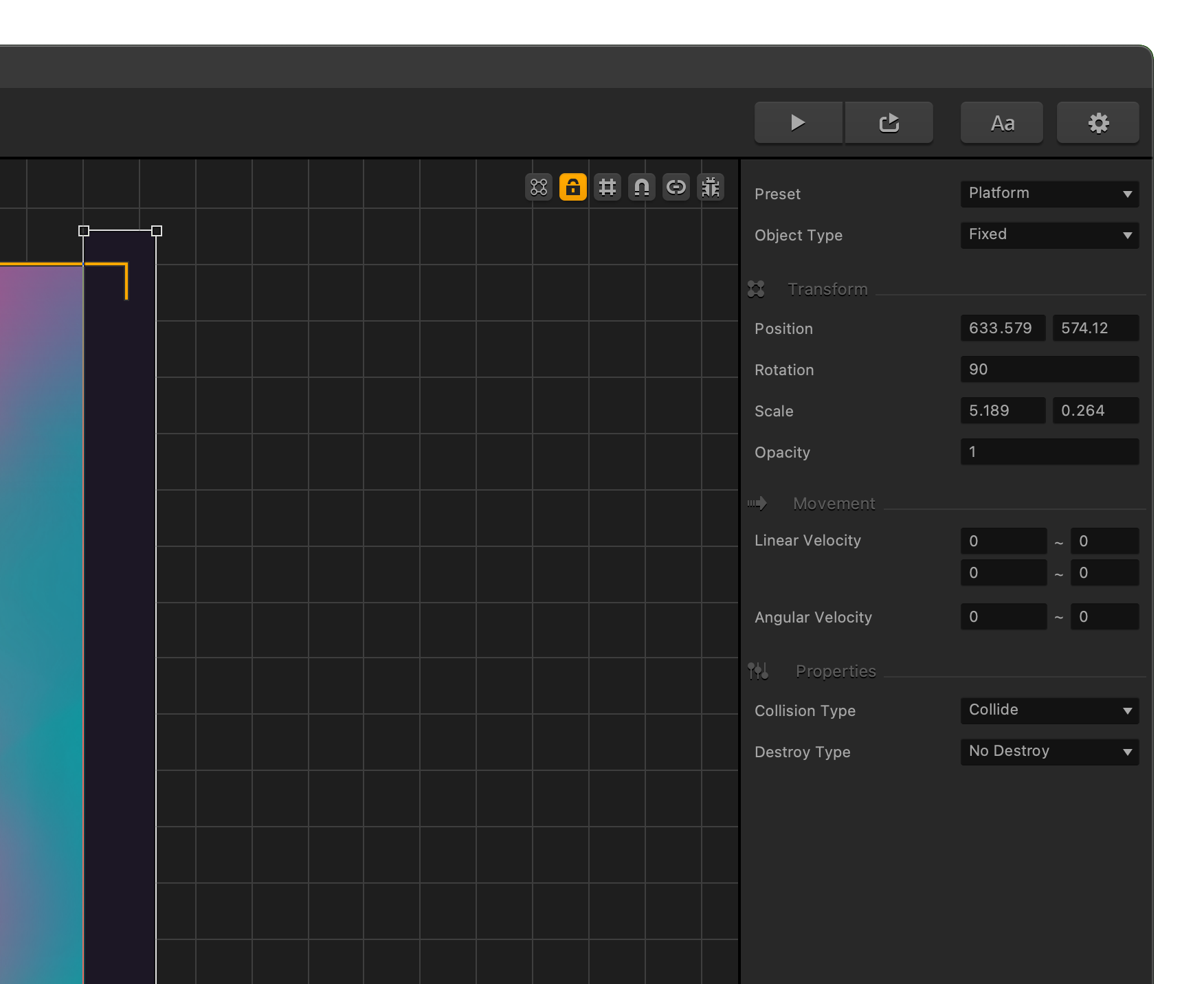Collapse the Properties section header
The height and width of the screenshot is (984, 1204).
(836, 671)
